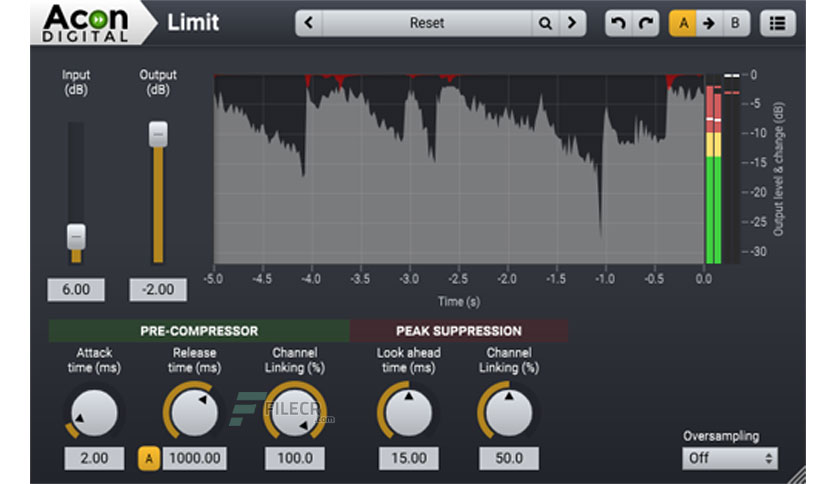Open preset search magnifier
836x484 pixels.
click(545, 23)
